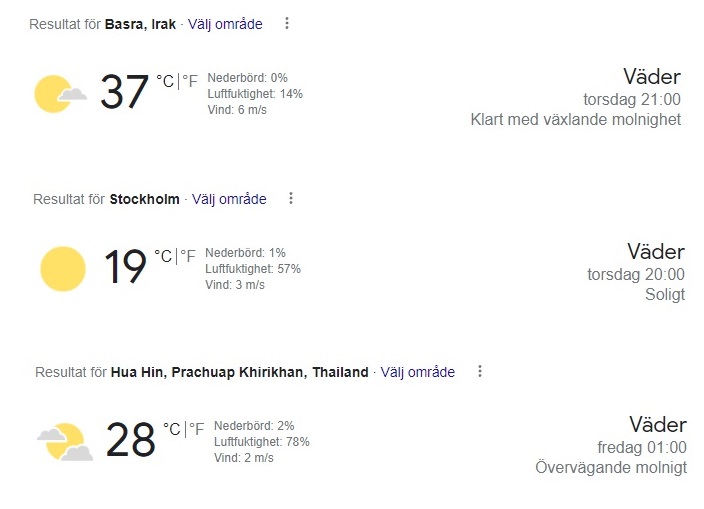Click the 'Väder' heading above torsdag 21:00
Screen dimensions: 704x509
click(651, 77)
